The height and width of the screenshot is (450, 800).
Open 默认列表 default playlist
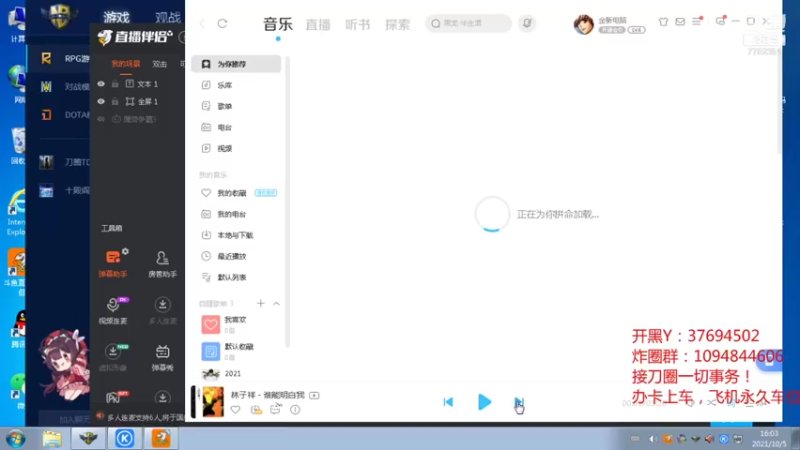pyautogui.click(x=224, y=278)
